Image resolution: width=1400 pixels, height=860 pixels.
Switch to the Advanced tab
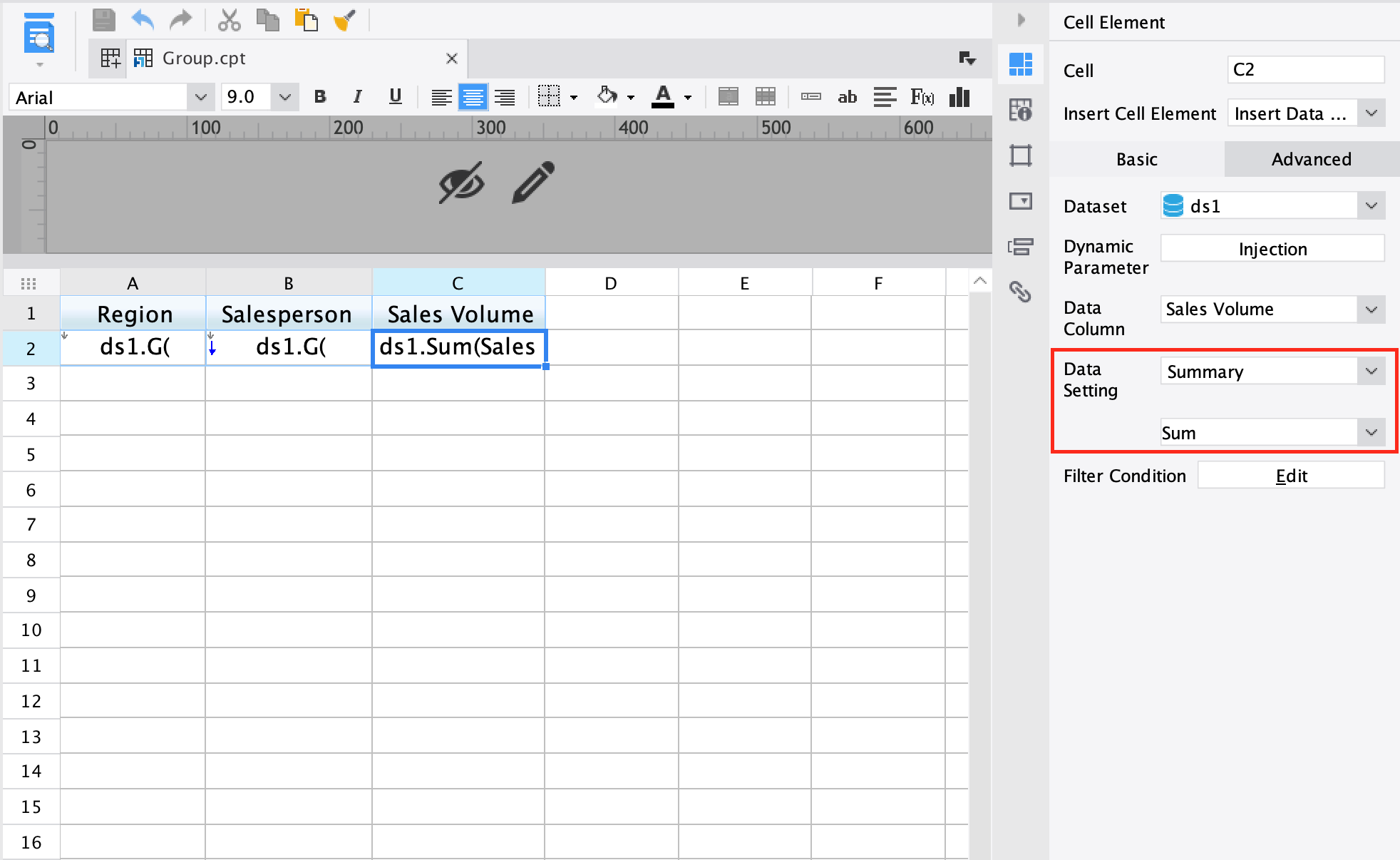tap(1311, 159)
